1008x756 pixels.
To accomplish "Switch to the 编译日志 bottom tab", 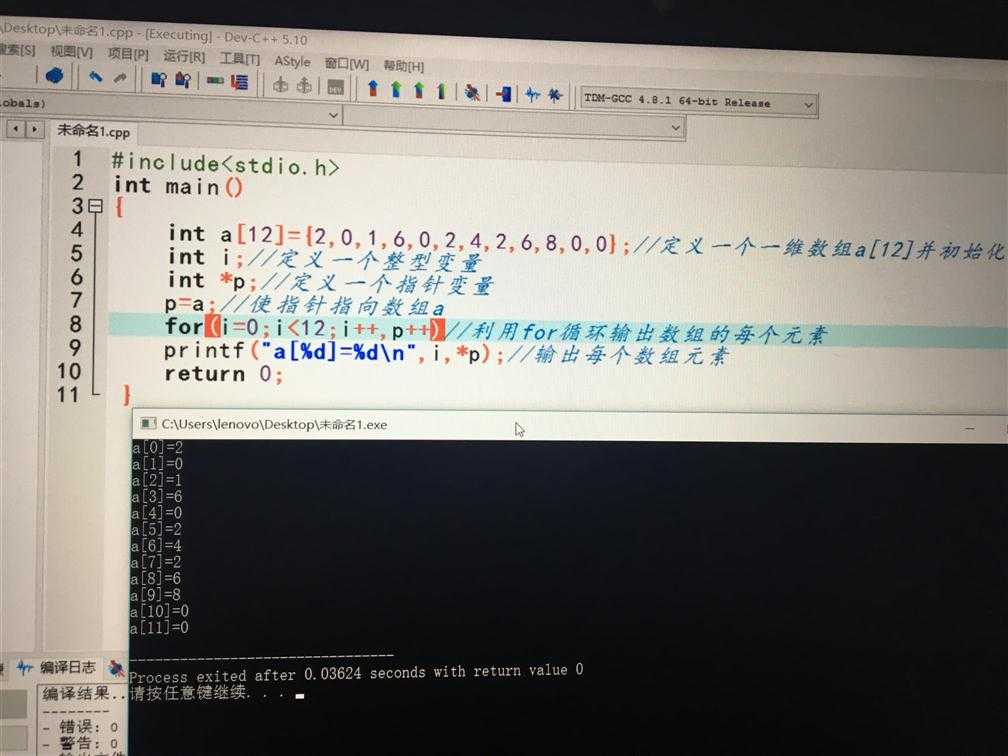I will (68, 667).
